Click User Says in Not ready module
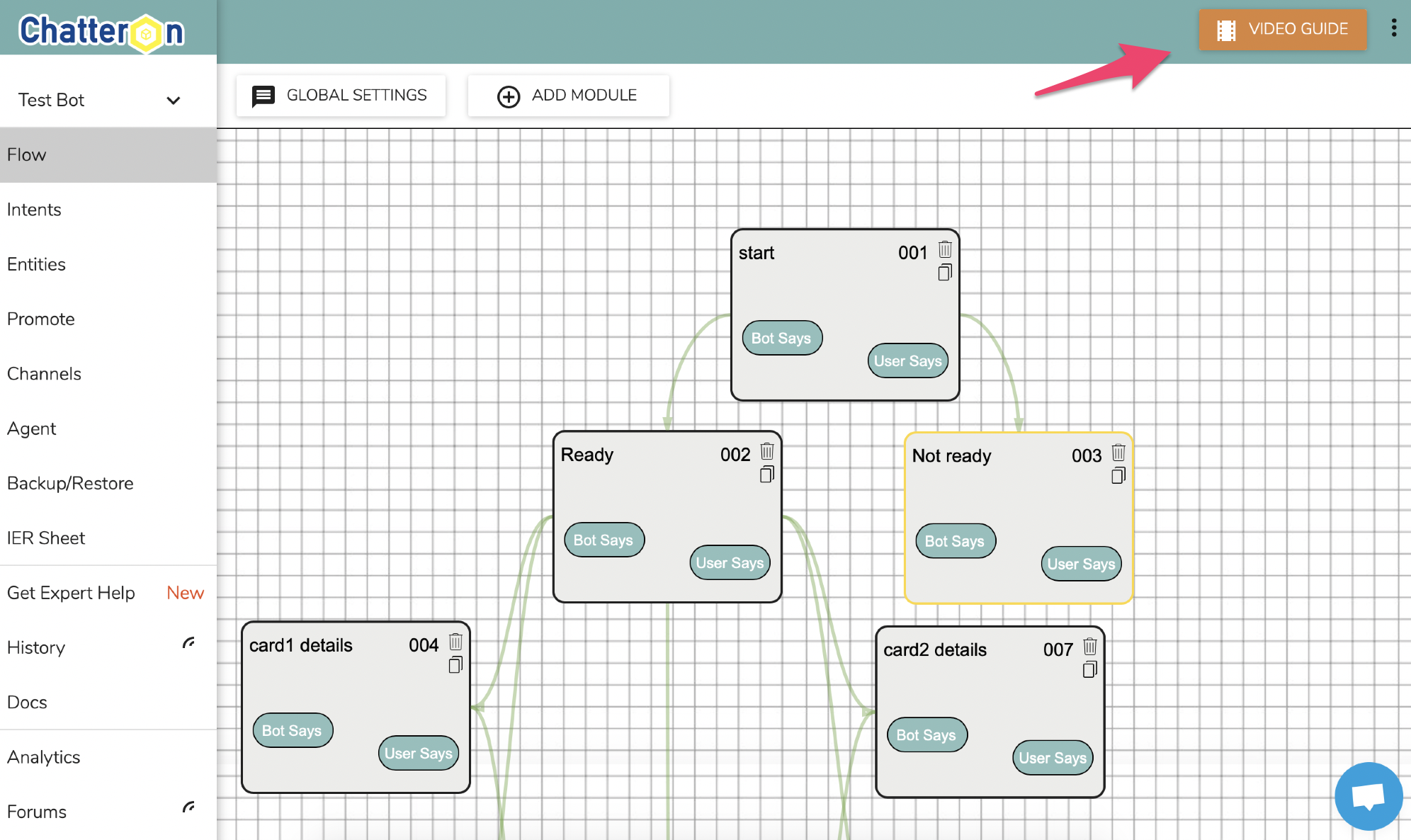Viewport: 1411px width, 840px height. coord(1081,564)
